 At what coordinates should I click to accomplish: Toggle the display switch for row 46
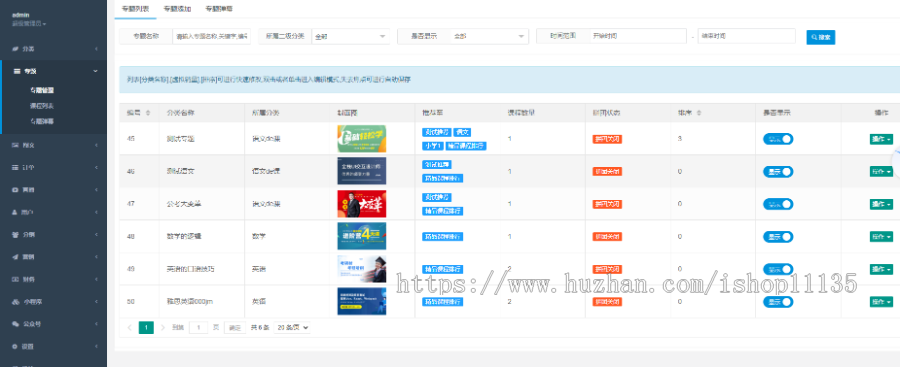click(778, 171)
